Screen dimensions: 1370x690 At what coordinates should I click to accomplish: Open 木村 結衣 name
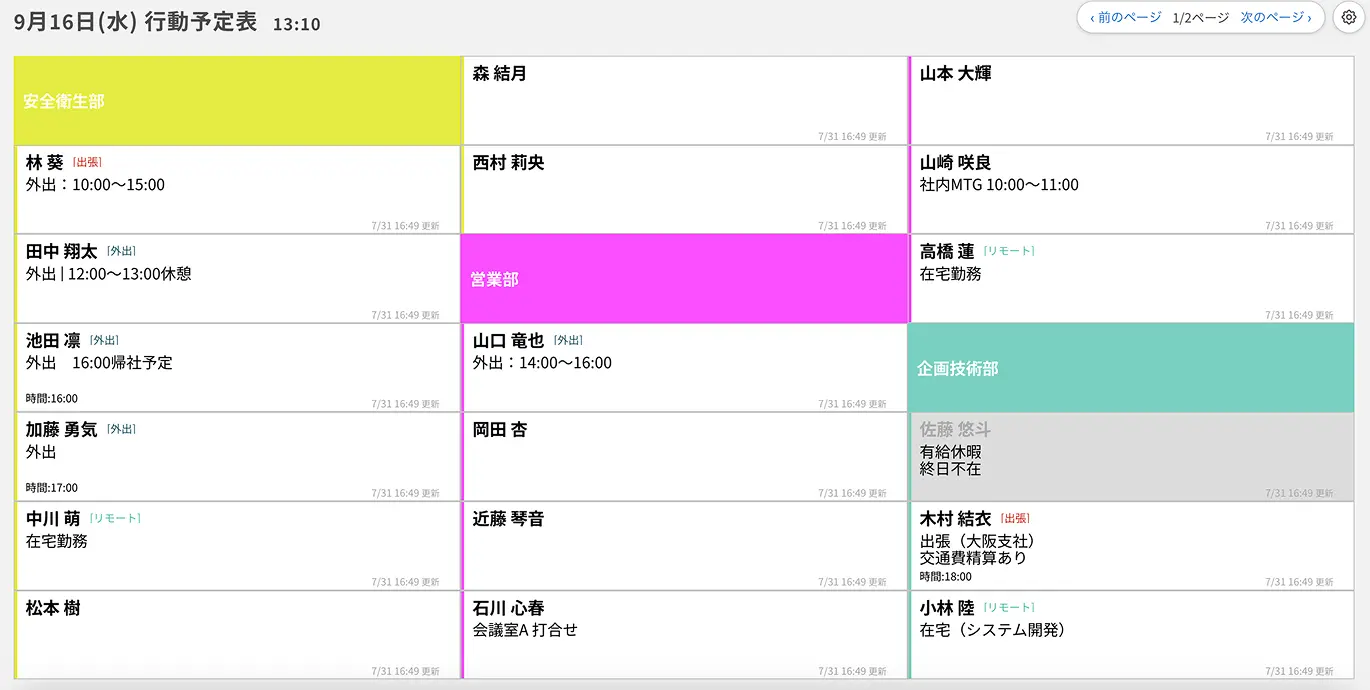[955, 519]
